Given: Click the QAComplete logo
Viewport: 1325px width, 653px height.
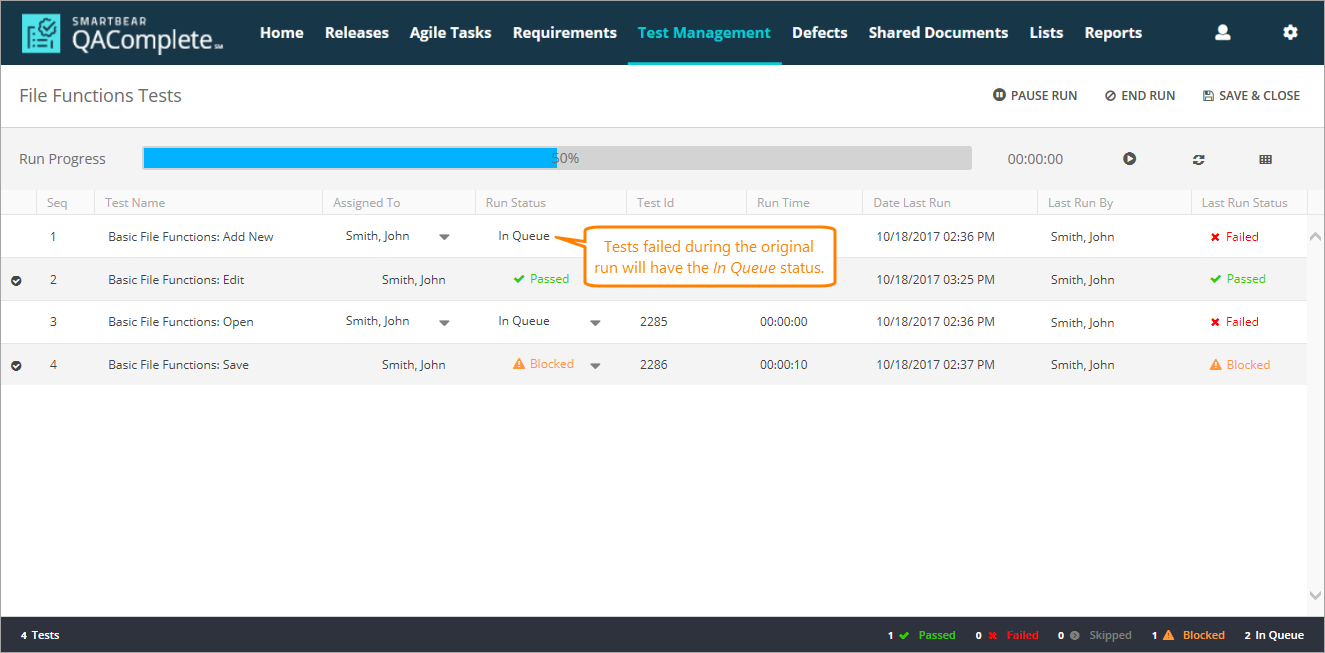Looking at the screenshot, I should [122, 33].
